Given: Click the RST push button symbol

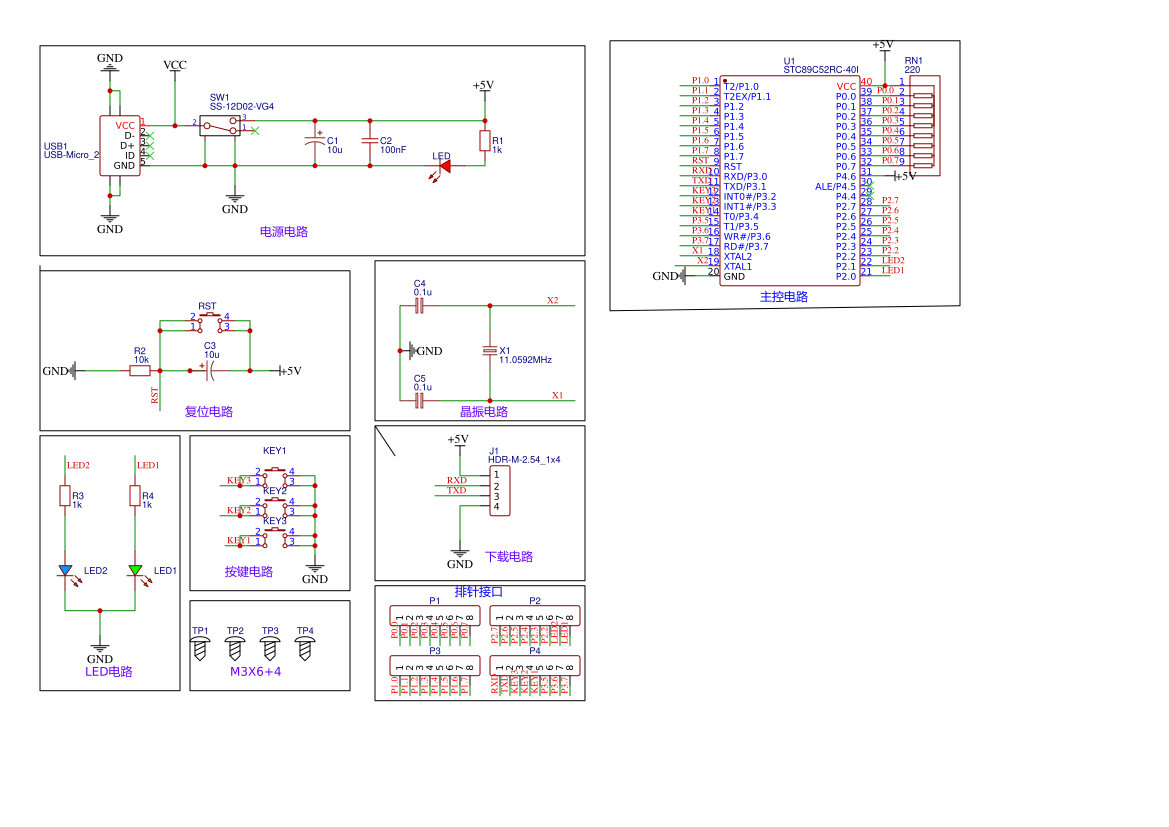Looking at the screenshot, I should [x=209, y=321].
